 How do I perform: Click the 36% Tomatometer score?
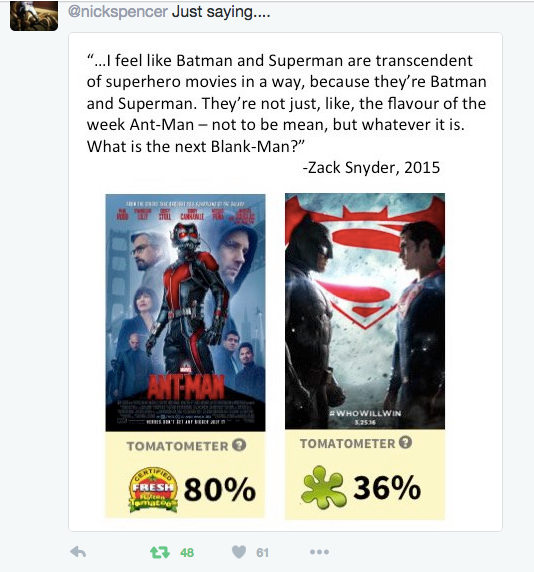[x=387, y=487]
